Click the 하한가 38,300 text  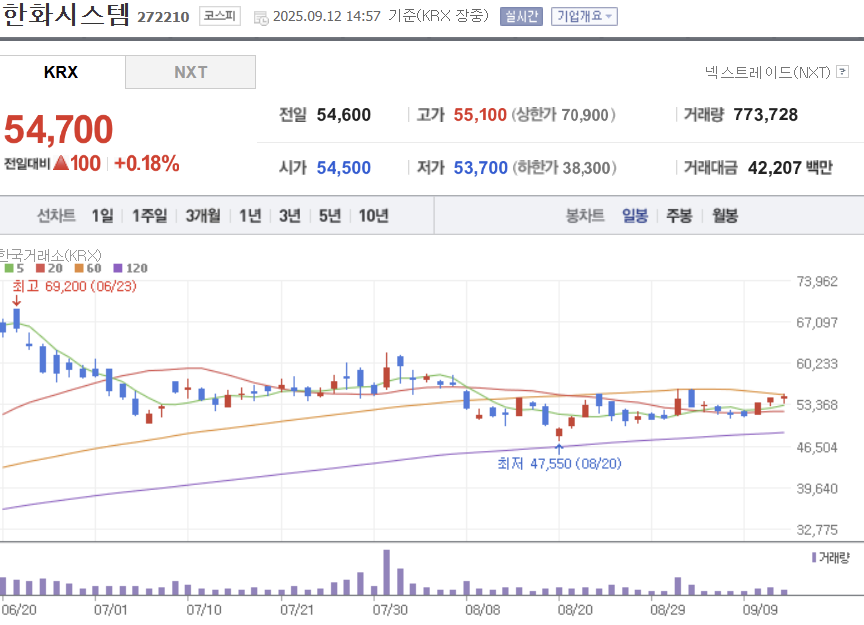(x=565, y=168)
